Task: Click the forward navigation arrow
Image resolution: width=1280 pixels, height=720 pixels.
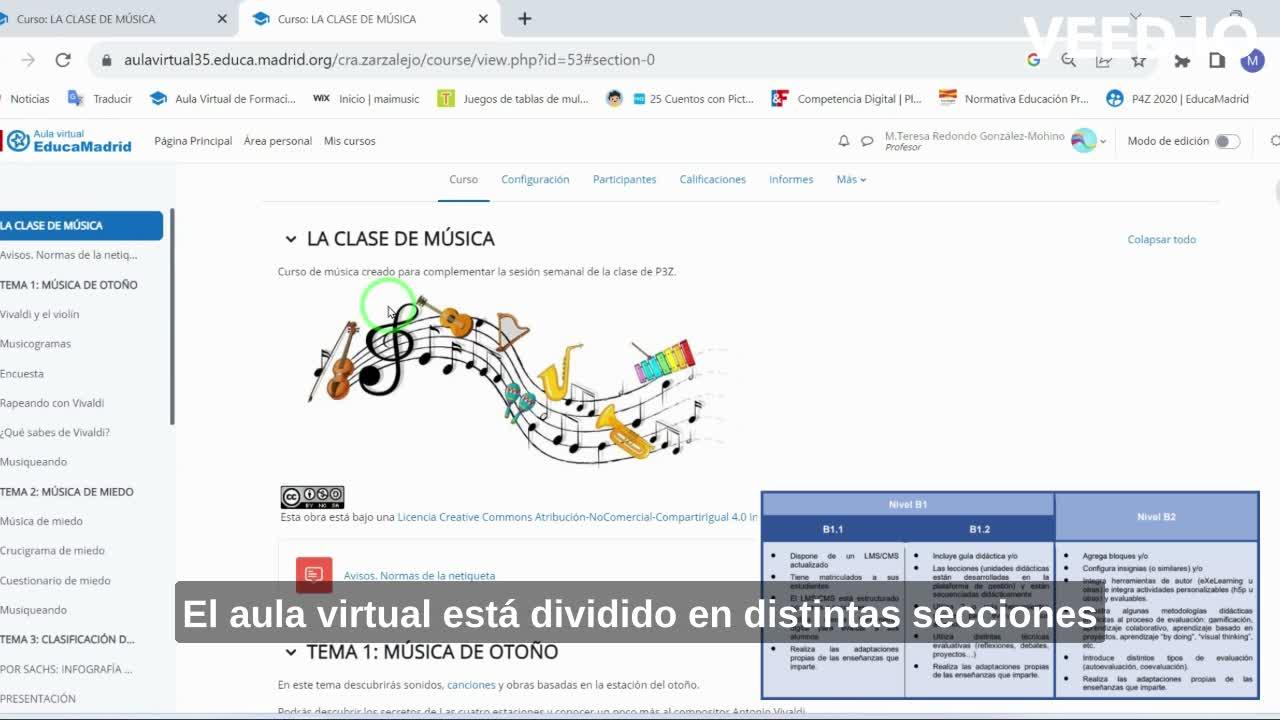Action: 28,60
